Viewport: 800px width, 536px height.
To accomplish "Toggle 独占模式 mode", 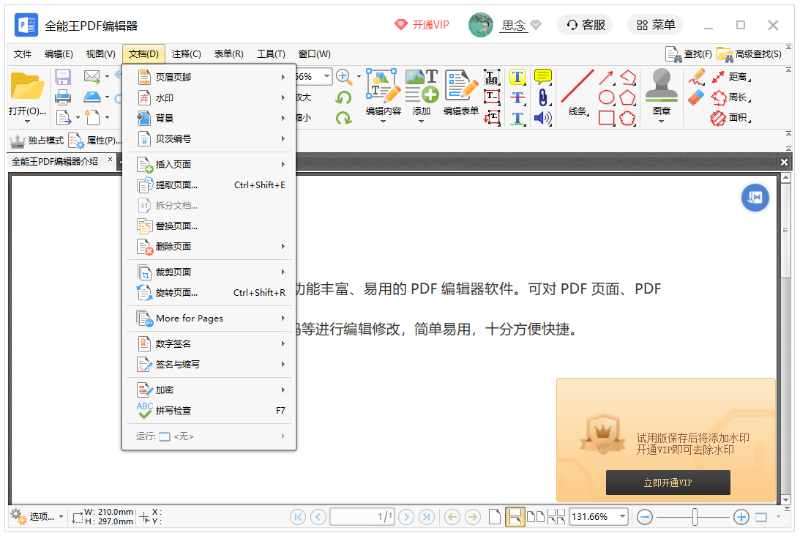I will tap(37, 140).
